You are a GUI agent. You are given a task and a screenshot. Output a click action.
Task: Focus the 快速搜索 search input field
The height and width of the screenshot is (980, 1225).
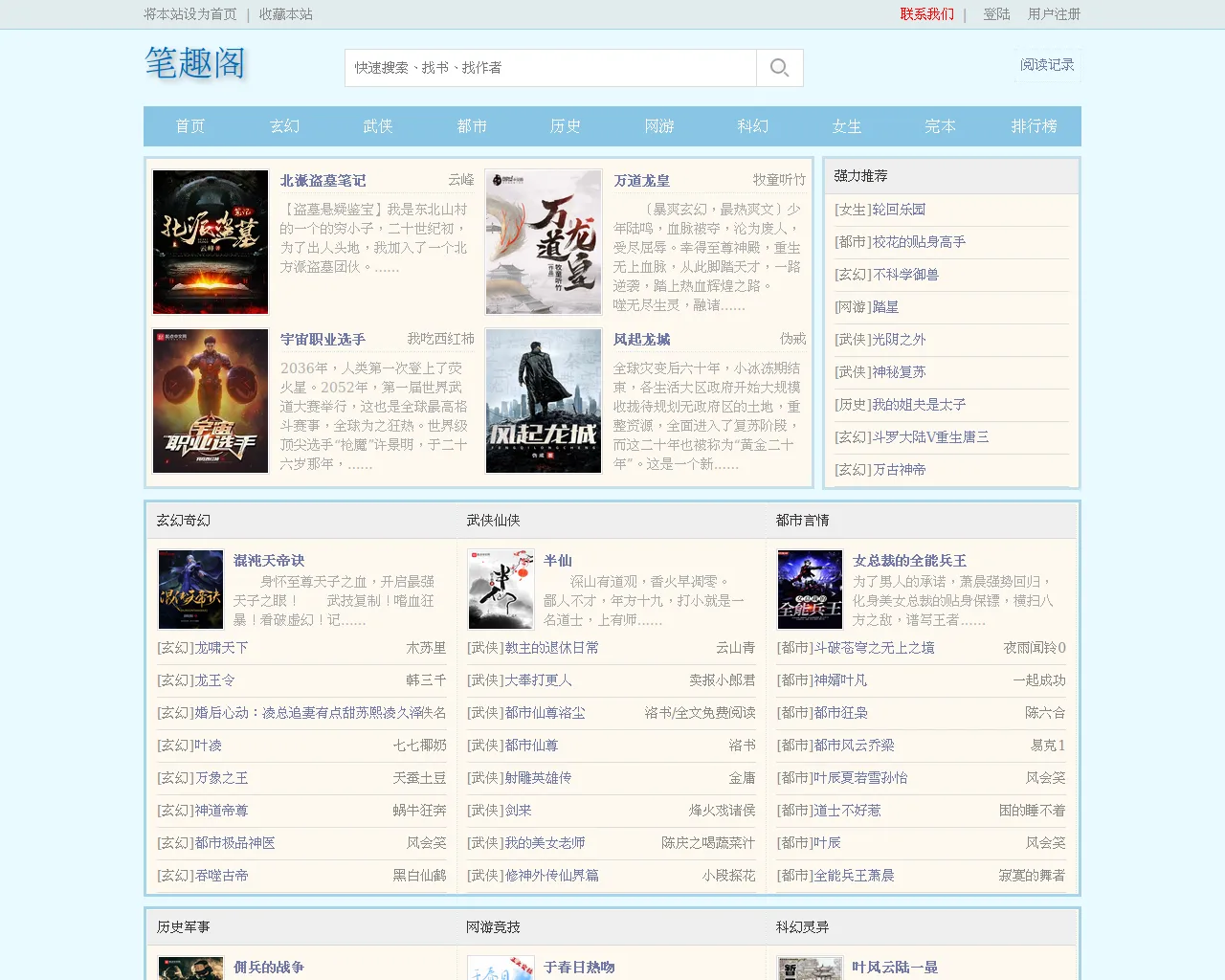550,68
